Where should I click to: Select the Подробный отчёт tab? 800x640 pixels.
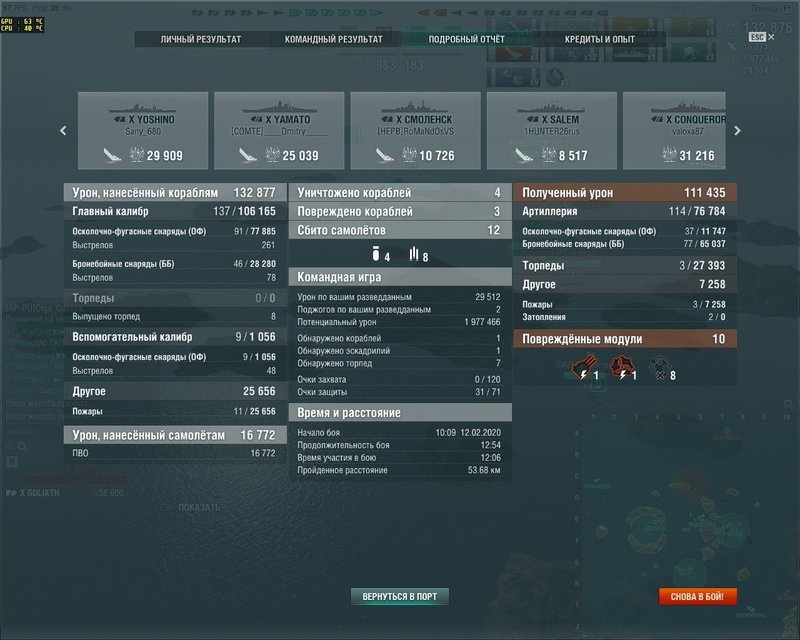tap(466, 39)
